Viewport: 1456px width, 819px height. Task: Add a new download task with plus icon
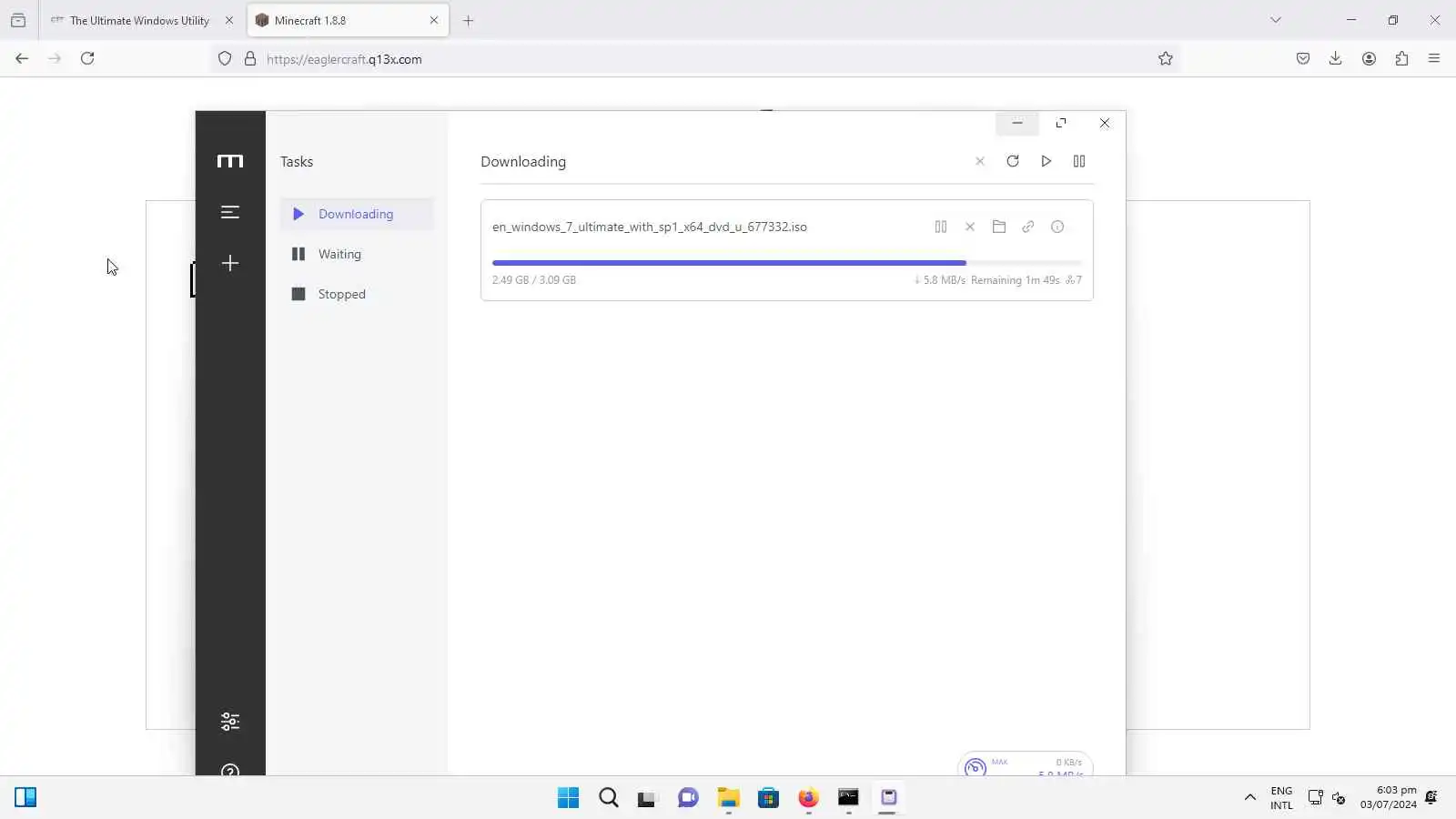tap(230, 263)
